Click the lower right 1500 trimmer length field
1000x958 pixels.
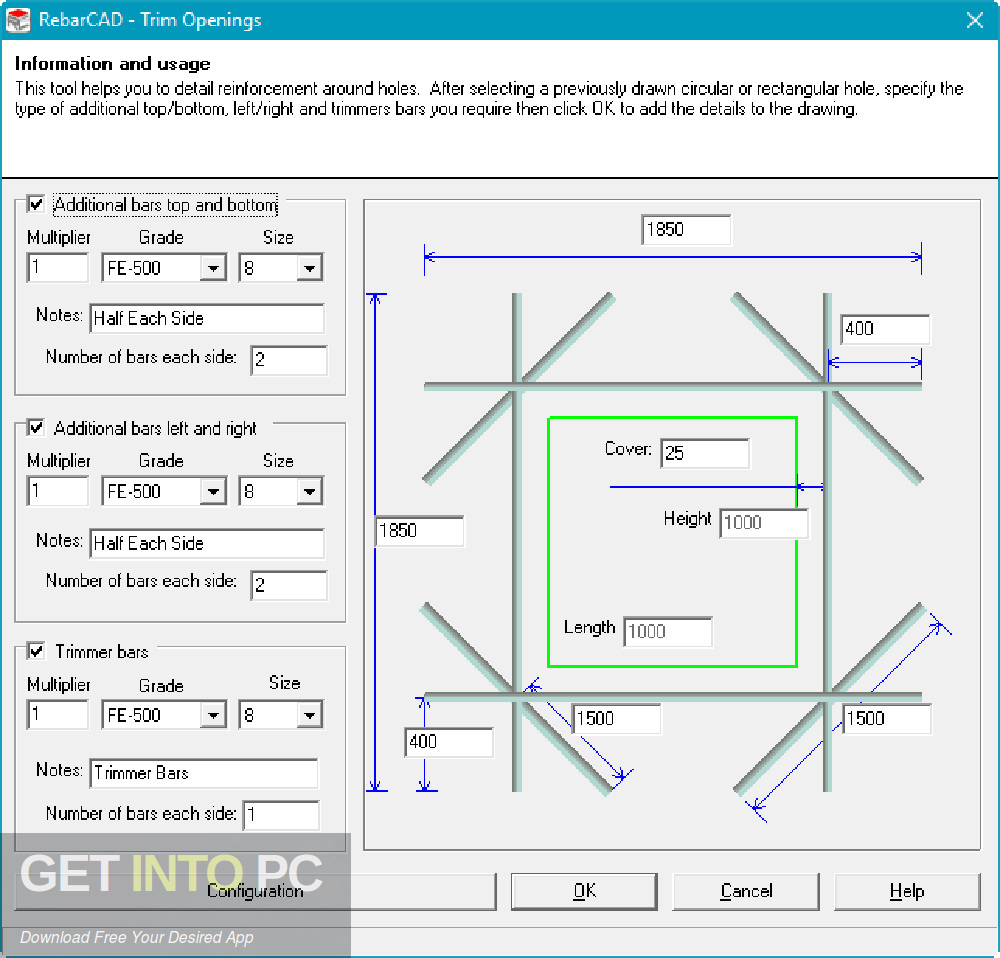tap(887, 719)
